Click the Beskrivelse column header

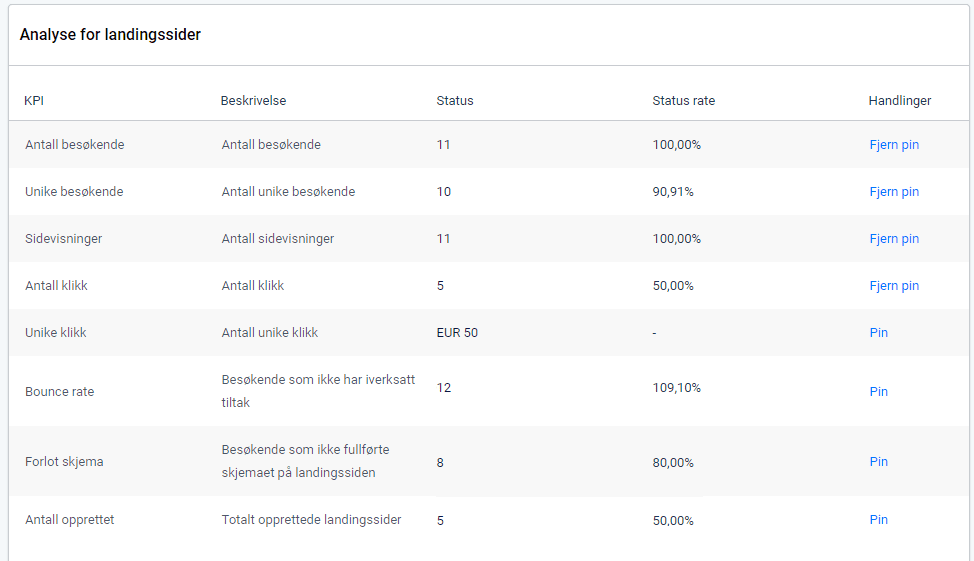click(253, 101)
